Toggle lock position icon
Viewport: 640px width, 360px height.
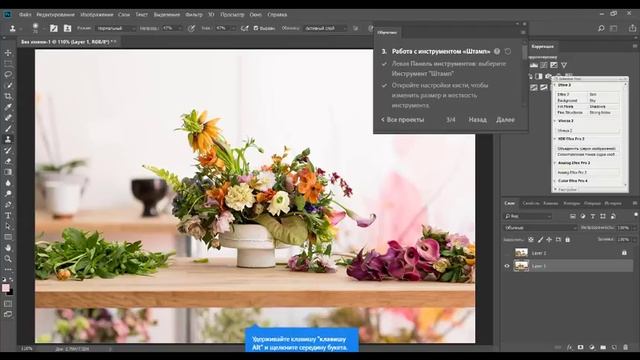coord(549,240)
